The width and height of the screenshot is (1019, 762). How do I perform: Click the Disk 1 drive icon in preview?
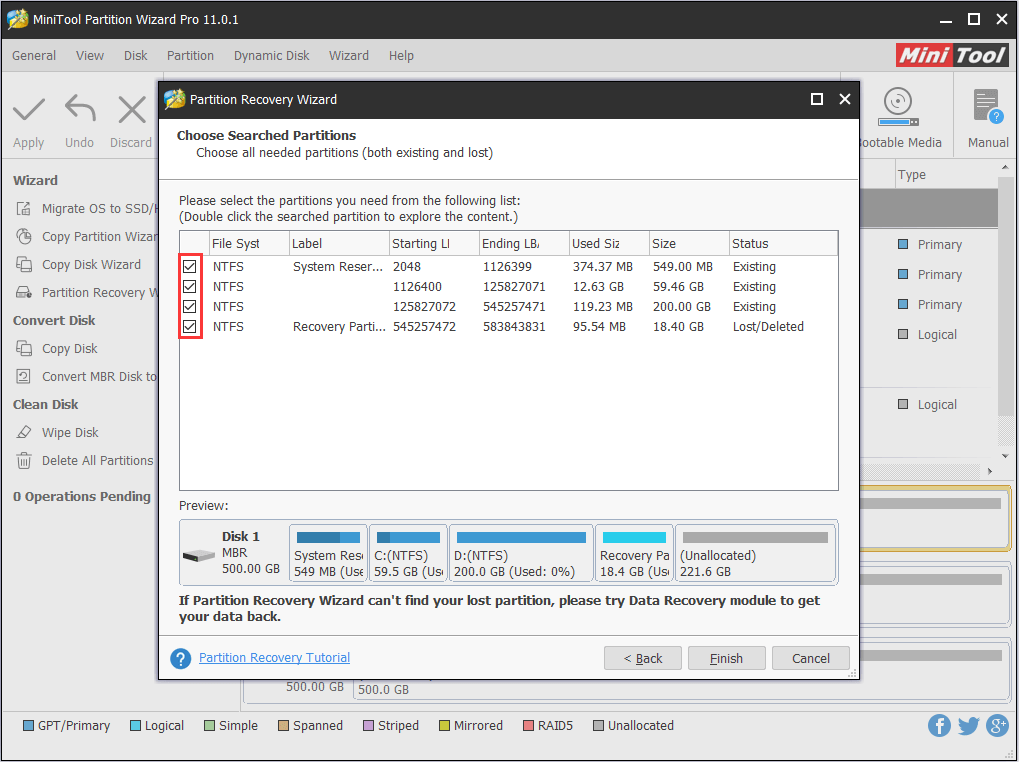pyautogui.click(x=199, y=555)
